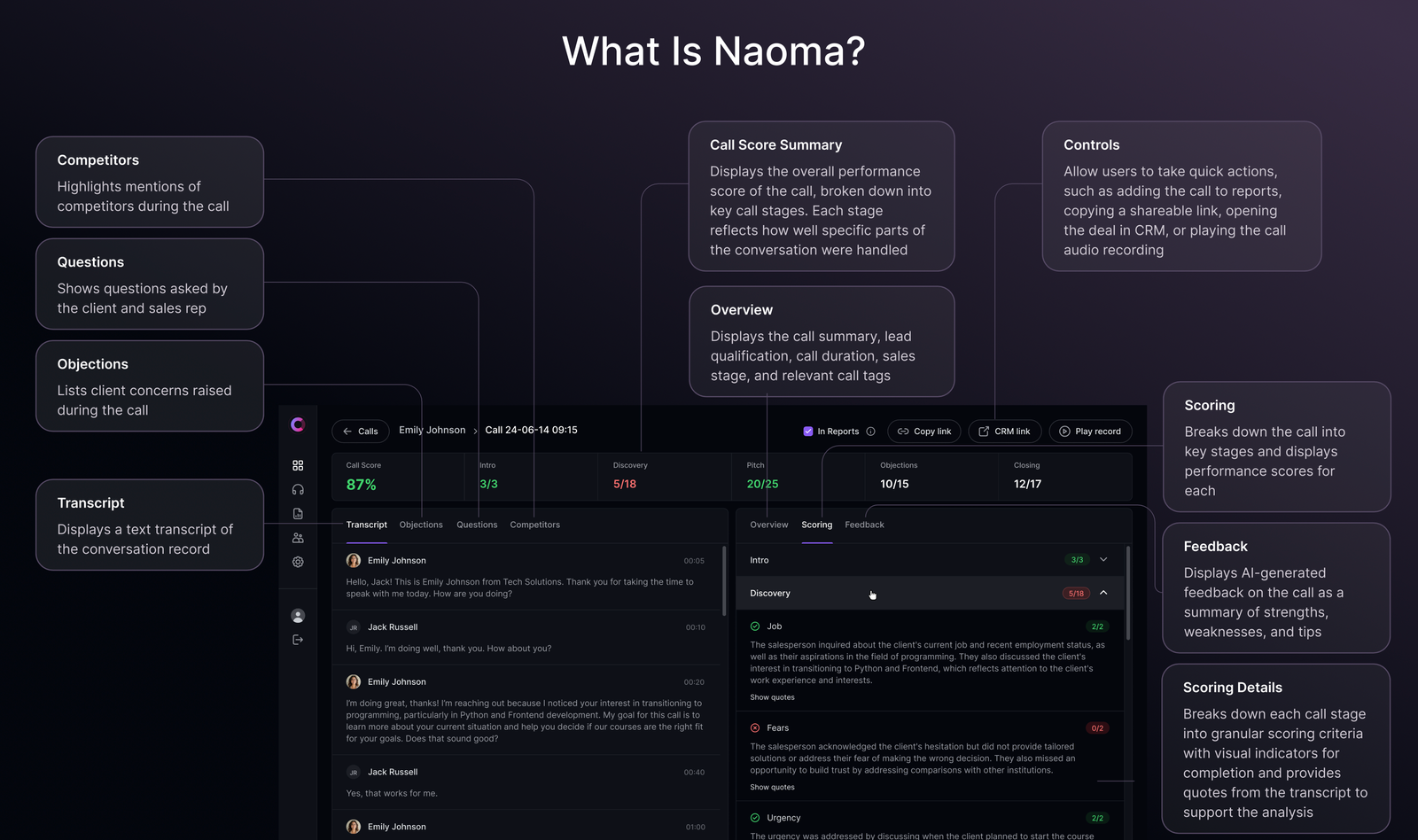Click the scoring panel vertical scrollbar
Viewport: 1418px width, 840px height.
pyautogui.click(x=1128, y=594)
